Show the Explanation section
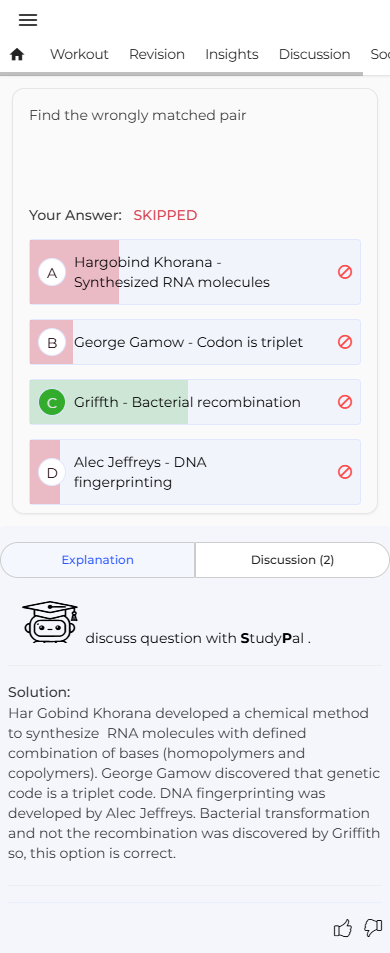390x953 pixels. (98, 560)
